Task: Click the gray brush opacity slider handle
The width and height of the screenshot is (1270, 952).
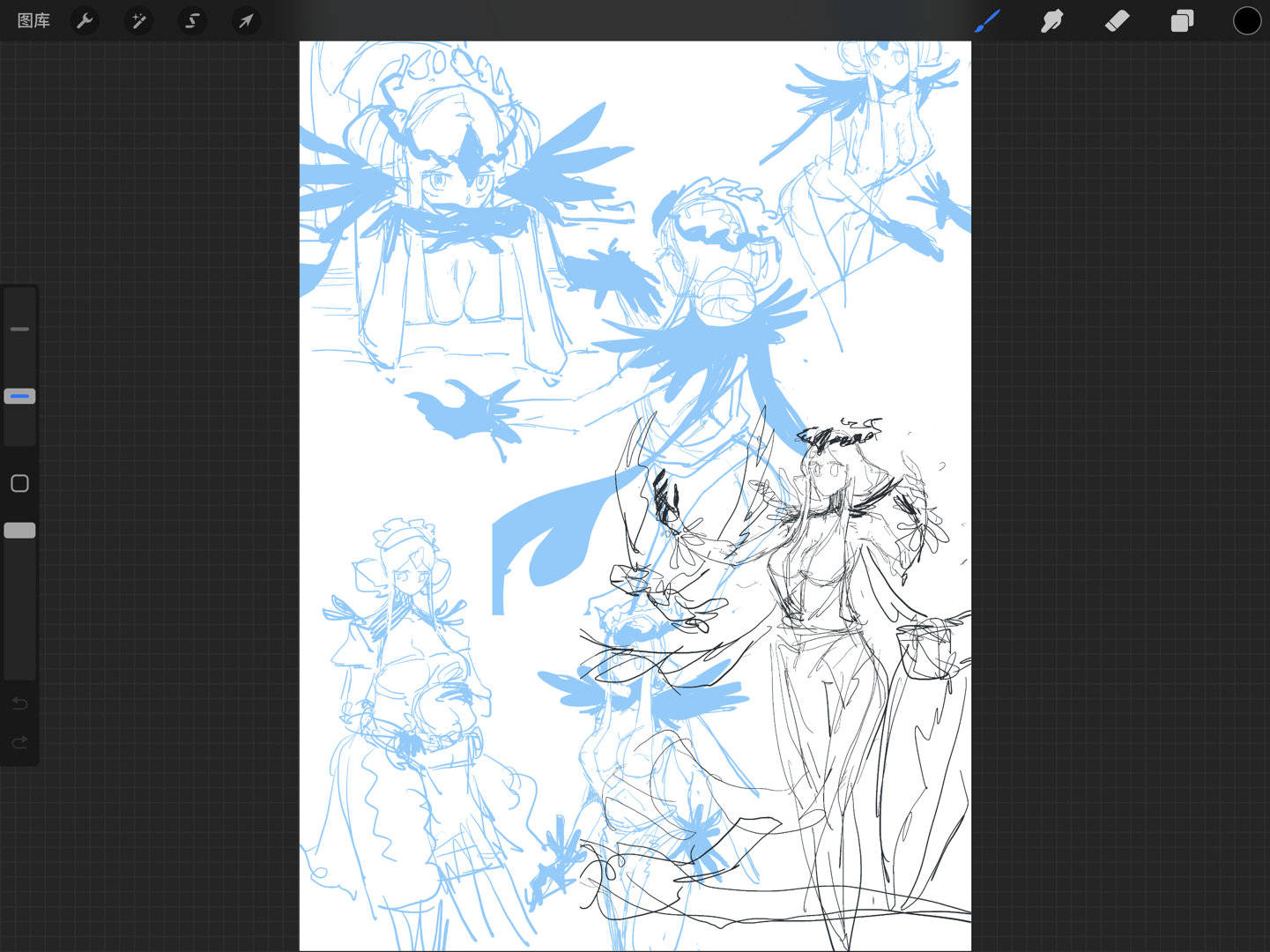Action: coord(19,530)
